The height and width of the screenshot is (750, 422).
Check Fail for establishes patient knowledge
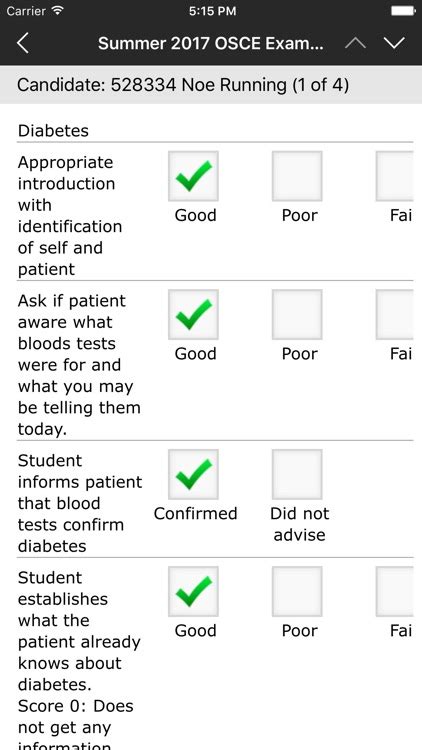[x=395, y=591]
